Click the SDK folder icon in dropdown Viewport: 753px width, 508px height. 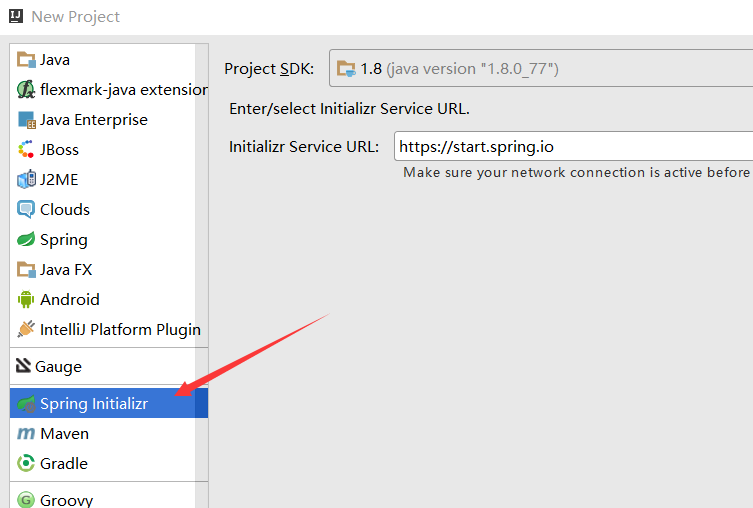346,69
